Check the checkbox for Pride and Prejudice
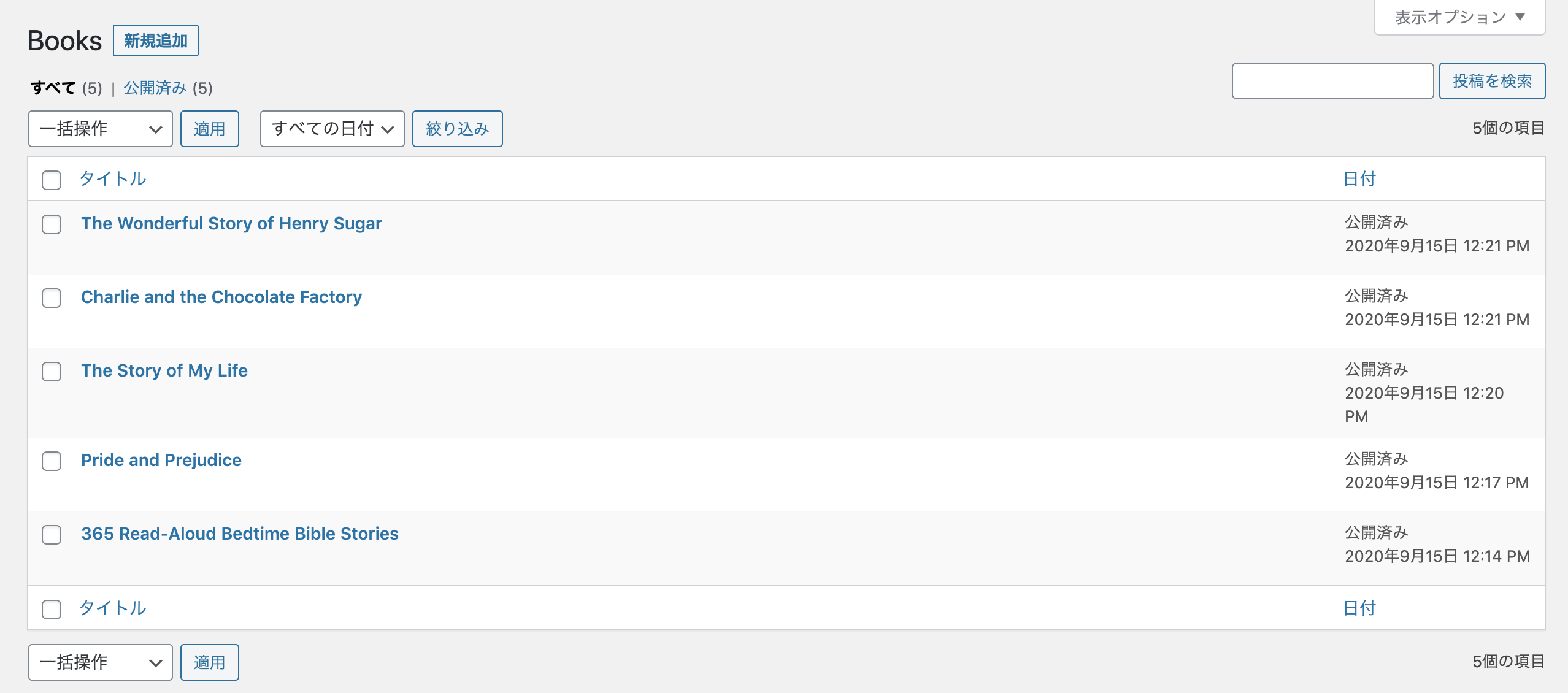The width and height of the screenshot is (1568, 693). (52, 461)
